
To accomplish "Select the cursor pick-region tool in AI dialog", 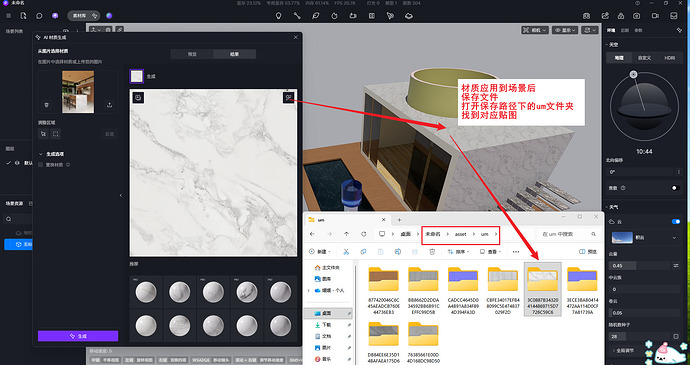I will [x=43, y=133].
